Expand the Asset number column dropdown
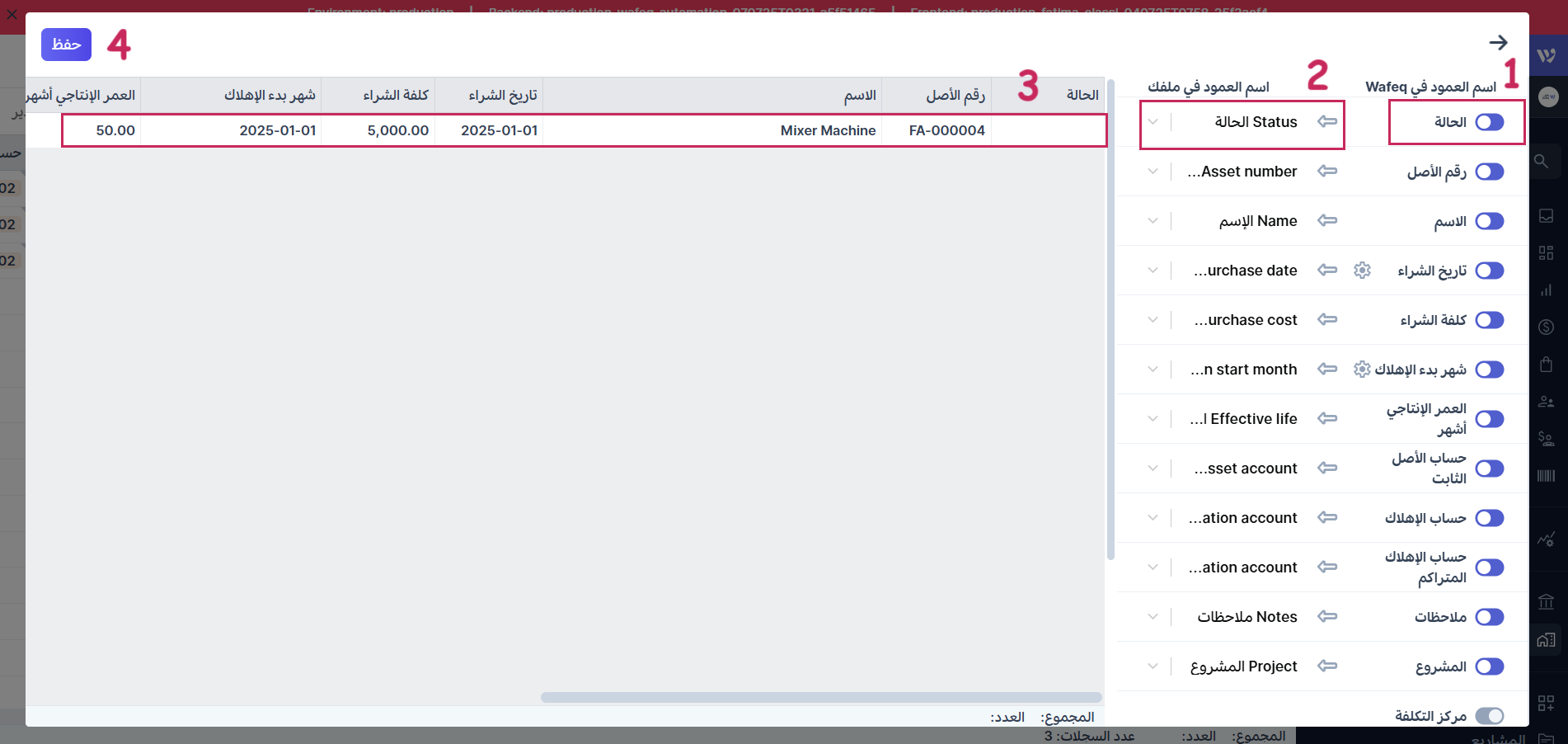This screenshot has width=1568, height=744. (1153, 172)
